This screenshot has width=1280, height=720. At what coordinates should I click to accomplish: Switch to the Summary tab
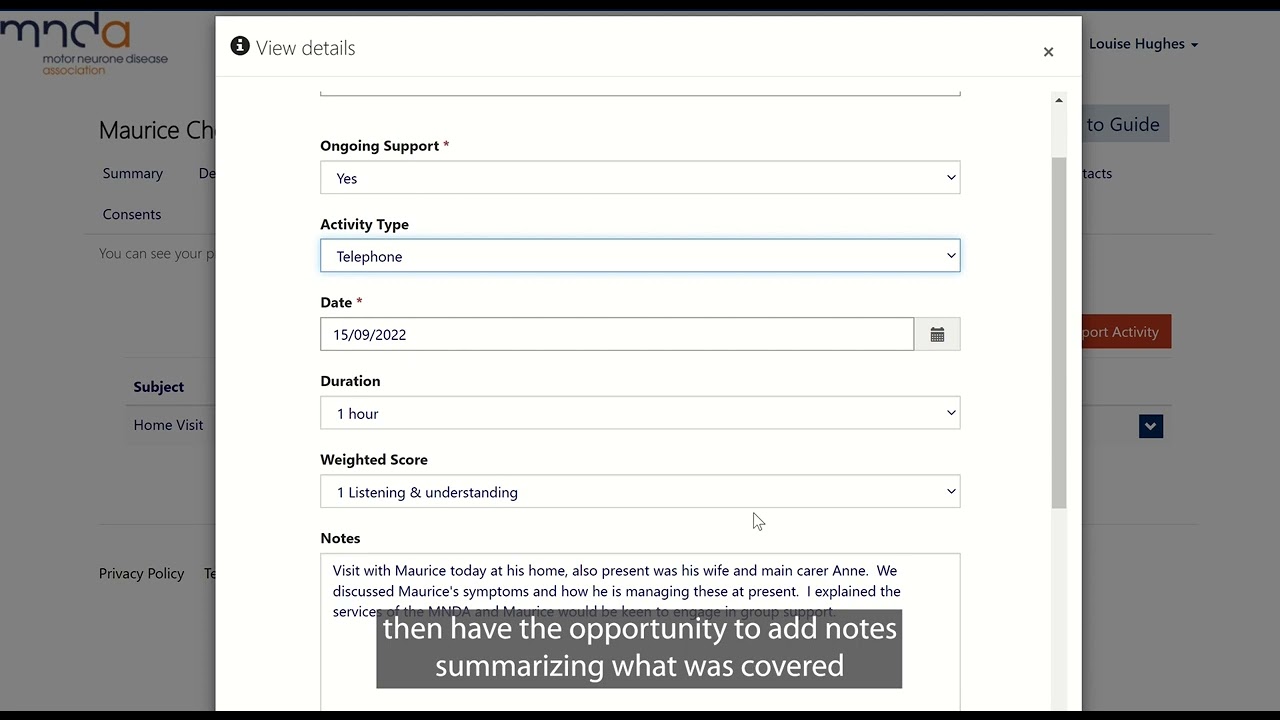[132, 173]
